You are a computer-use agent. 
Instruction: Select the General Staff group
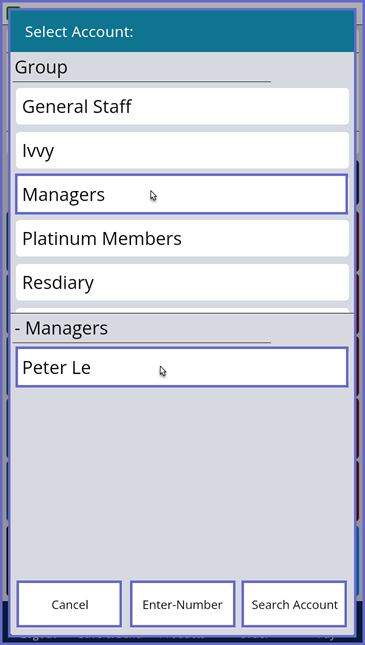coord(182,106)
